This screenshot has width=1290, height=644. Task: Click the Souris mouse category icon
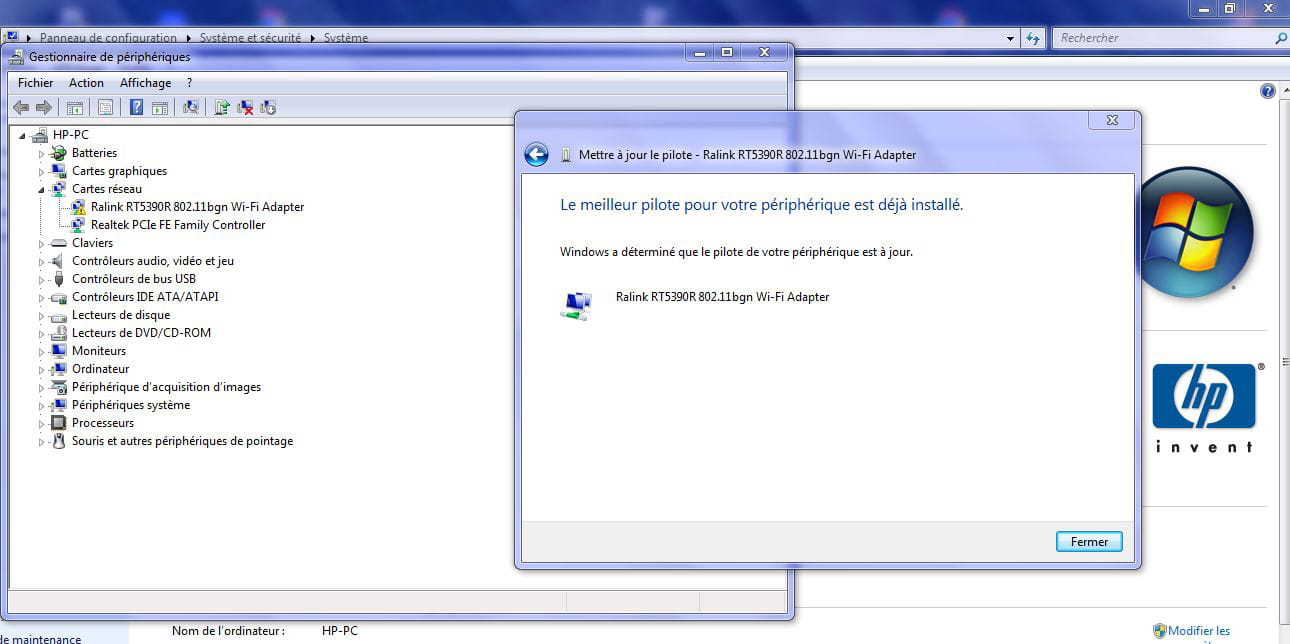click(x=59, y=441)
